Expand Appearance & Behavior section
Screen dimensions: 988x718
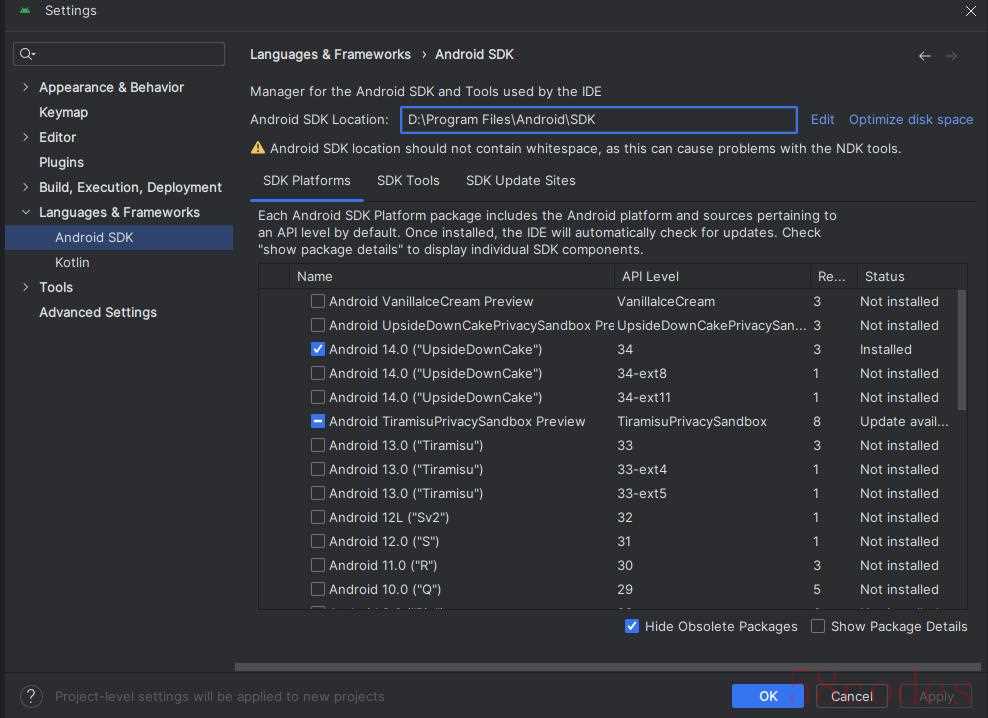[25, 87]
